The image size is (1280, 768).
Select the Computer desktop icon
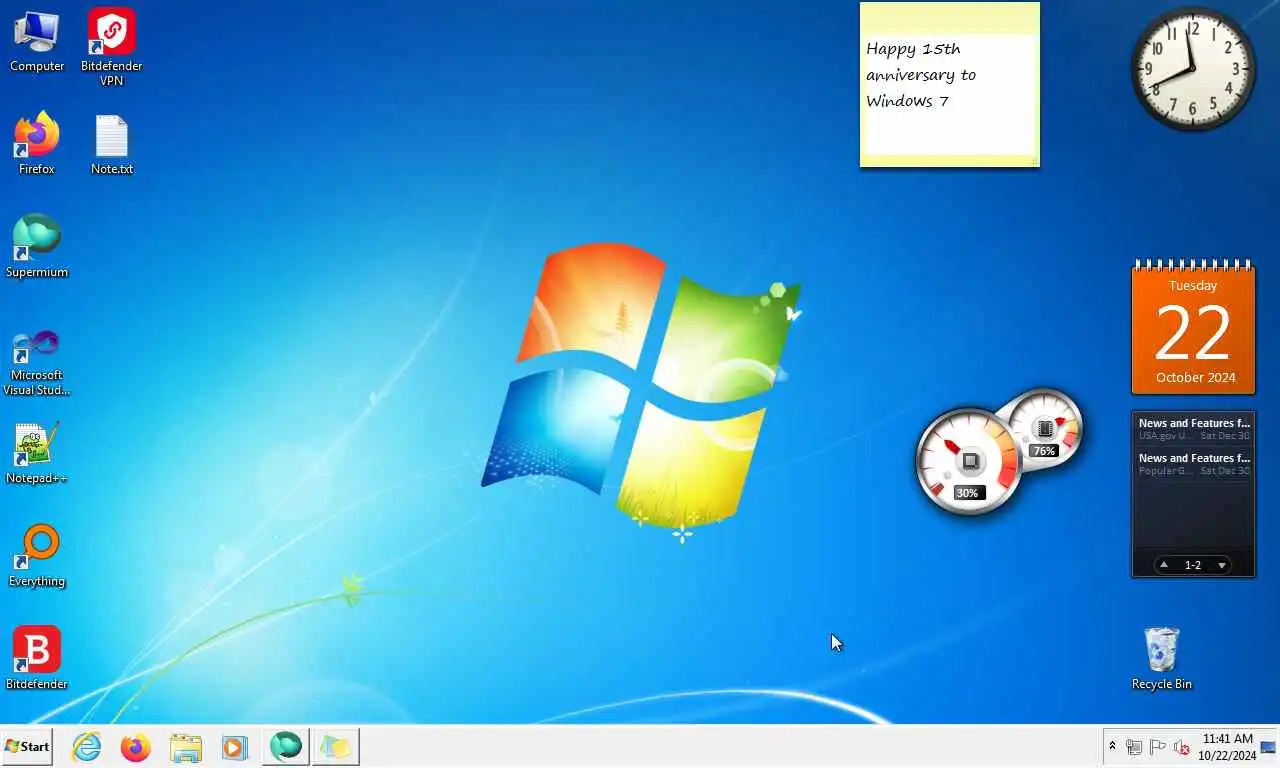[x=37, y=41]
